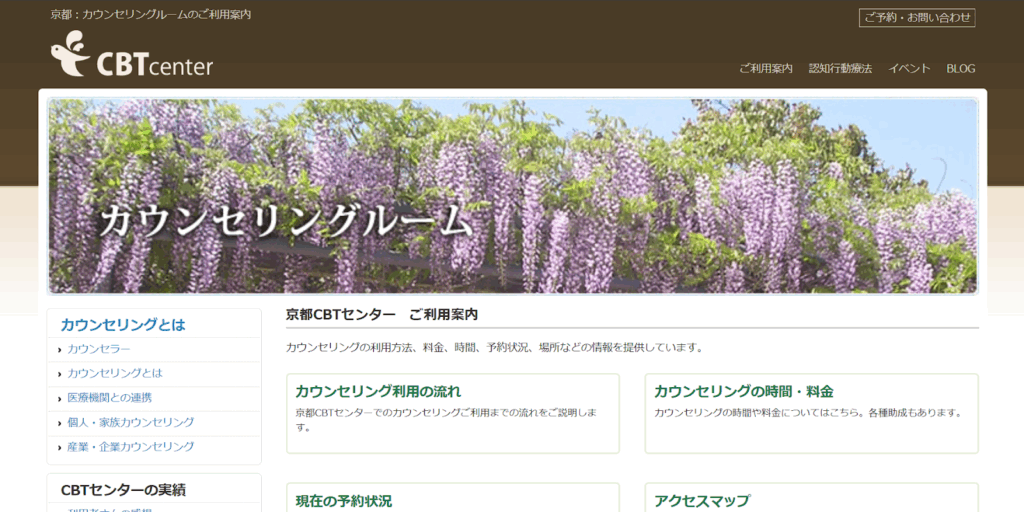Select the カウンセリングとは bulleted sidebar item
The image size is (1024, 512).
(115, 373)
